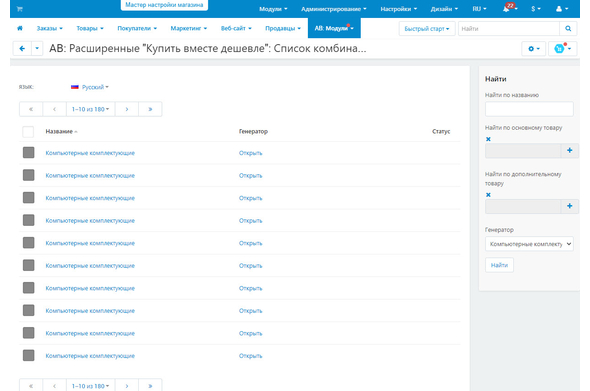Open the Быстрый старт dropdown
Screen dimensions: 590x391
click(427, 29)
